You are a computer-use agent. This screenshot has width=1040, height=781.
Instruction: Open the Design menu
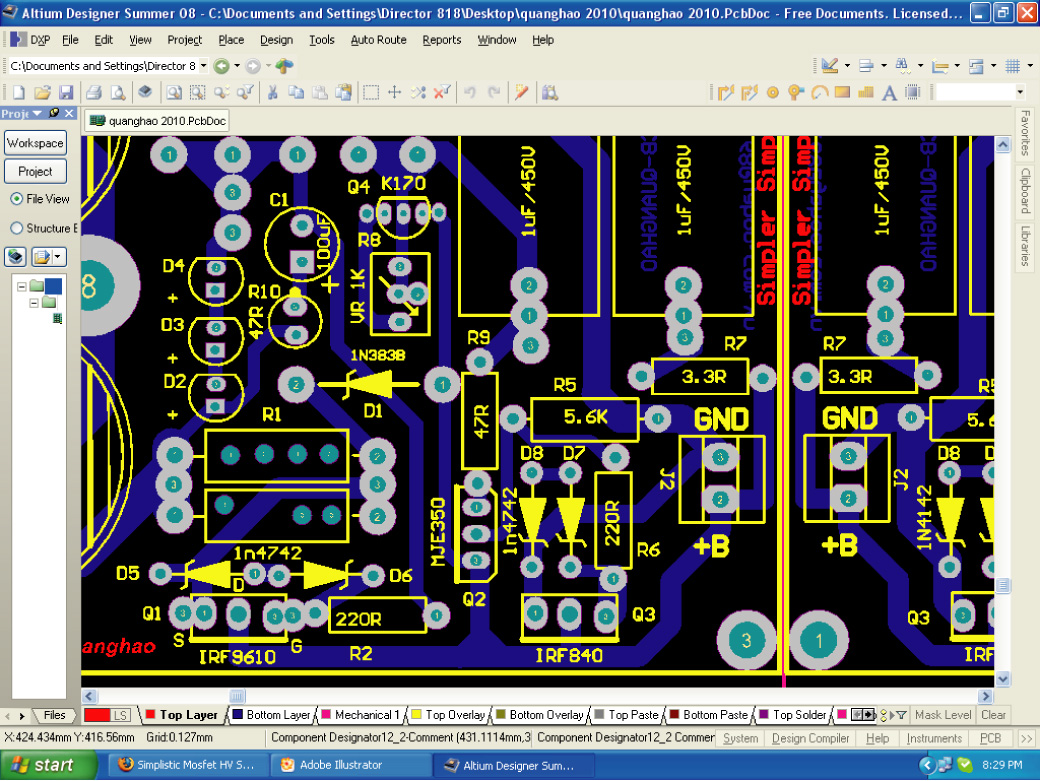(277, 40)
